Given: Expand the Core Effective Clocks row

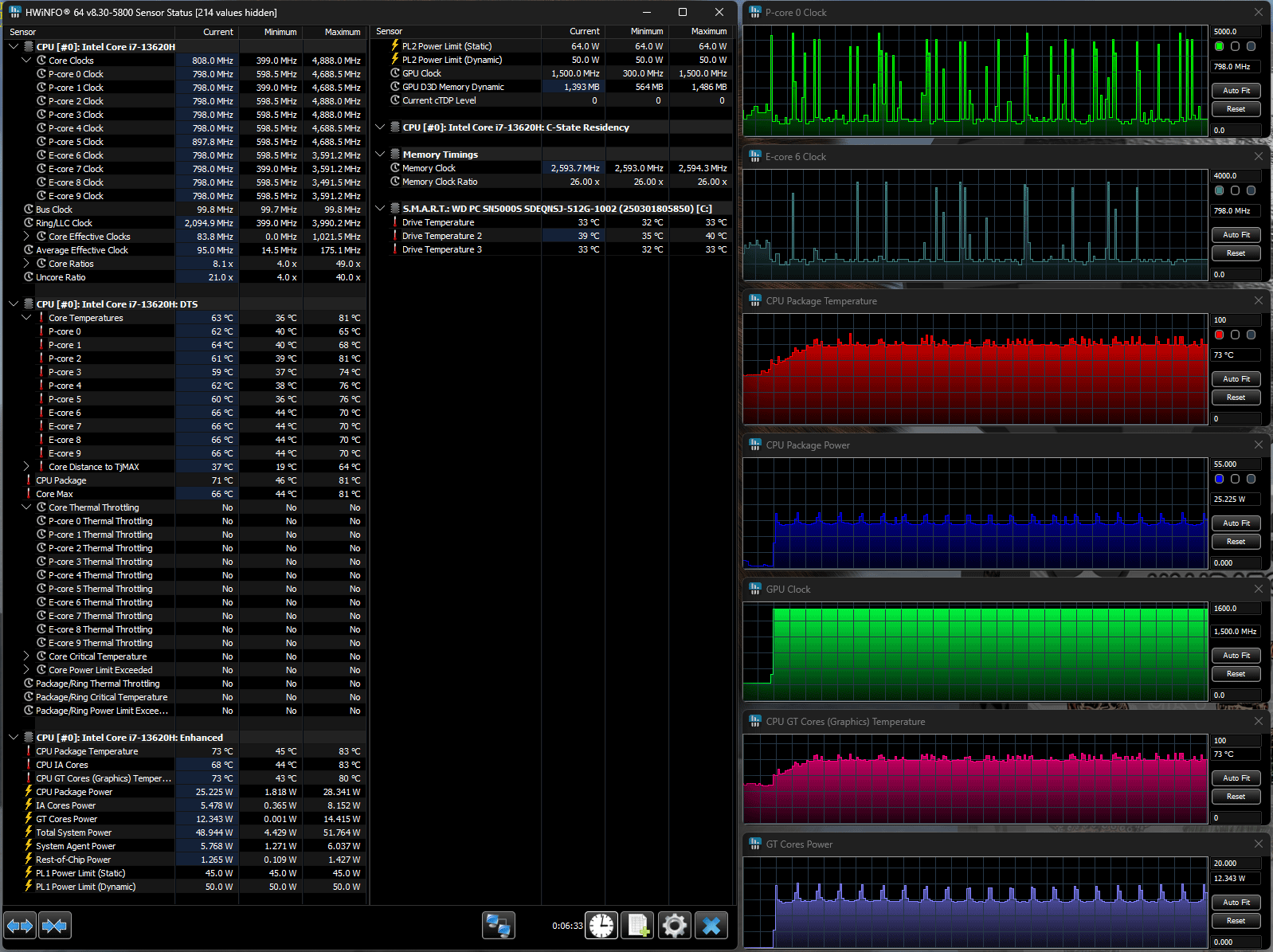Looking at the screenshot, I should pyautogui.click(x=26, y=237).
